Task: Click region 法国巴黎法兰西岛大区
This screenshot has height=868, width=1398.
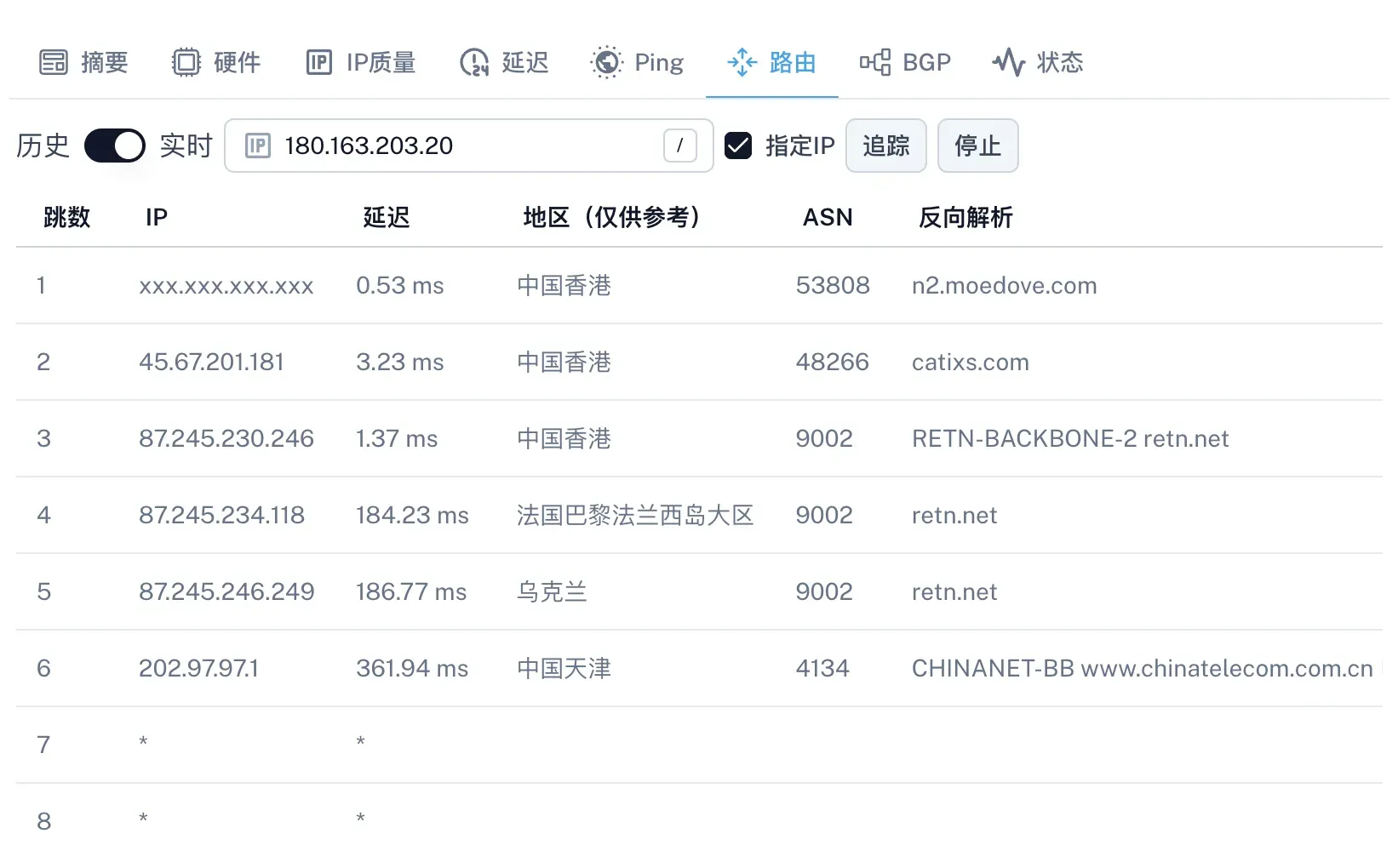Action: click(635, 515)
